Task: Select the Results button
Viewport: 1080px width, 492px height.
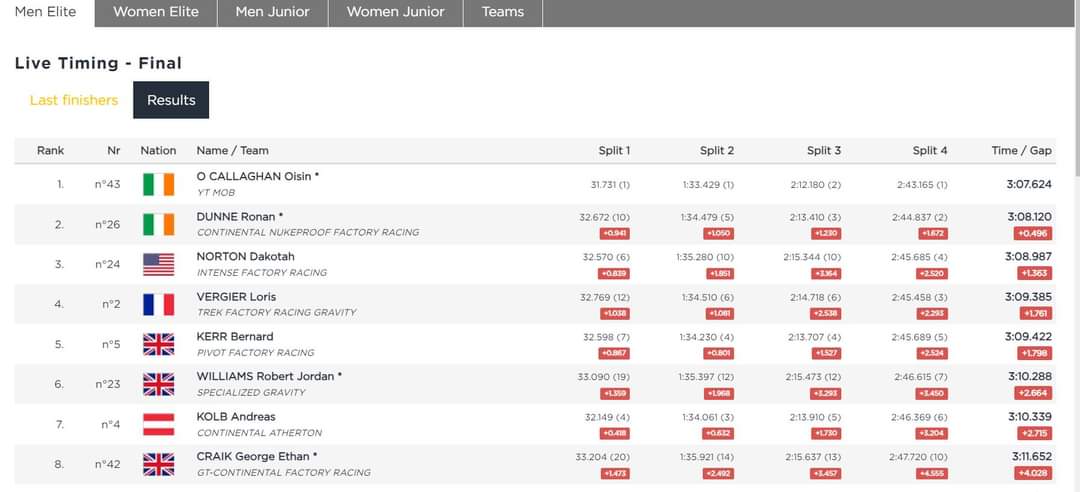Action: [171, 100]
